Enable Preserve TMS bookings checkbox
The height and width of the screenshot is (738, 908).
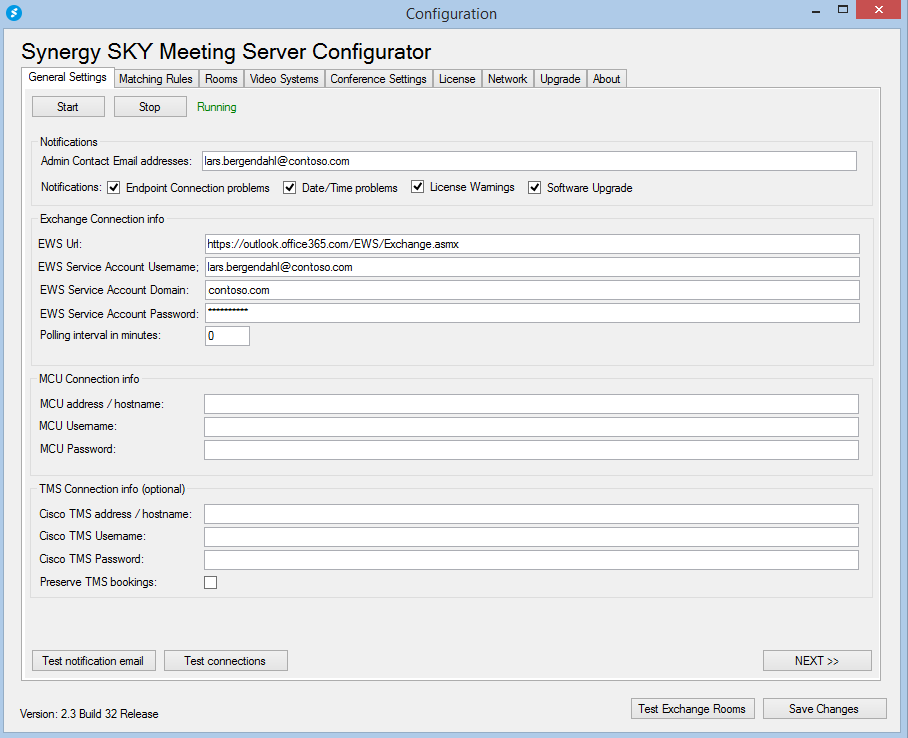tap(211, 582)
